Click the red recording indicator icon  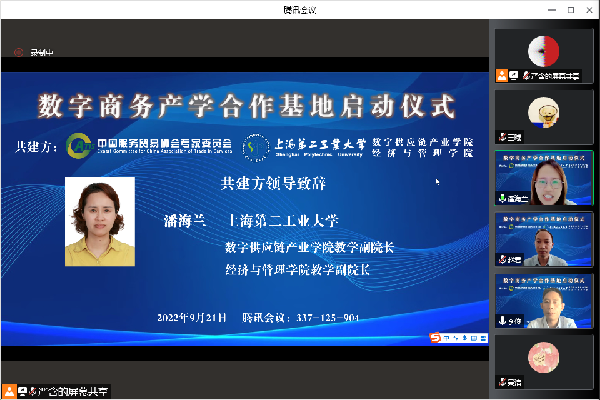[x=18, y=52]
